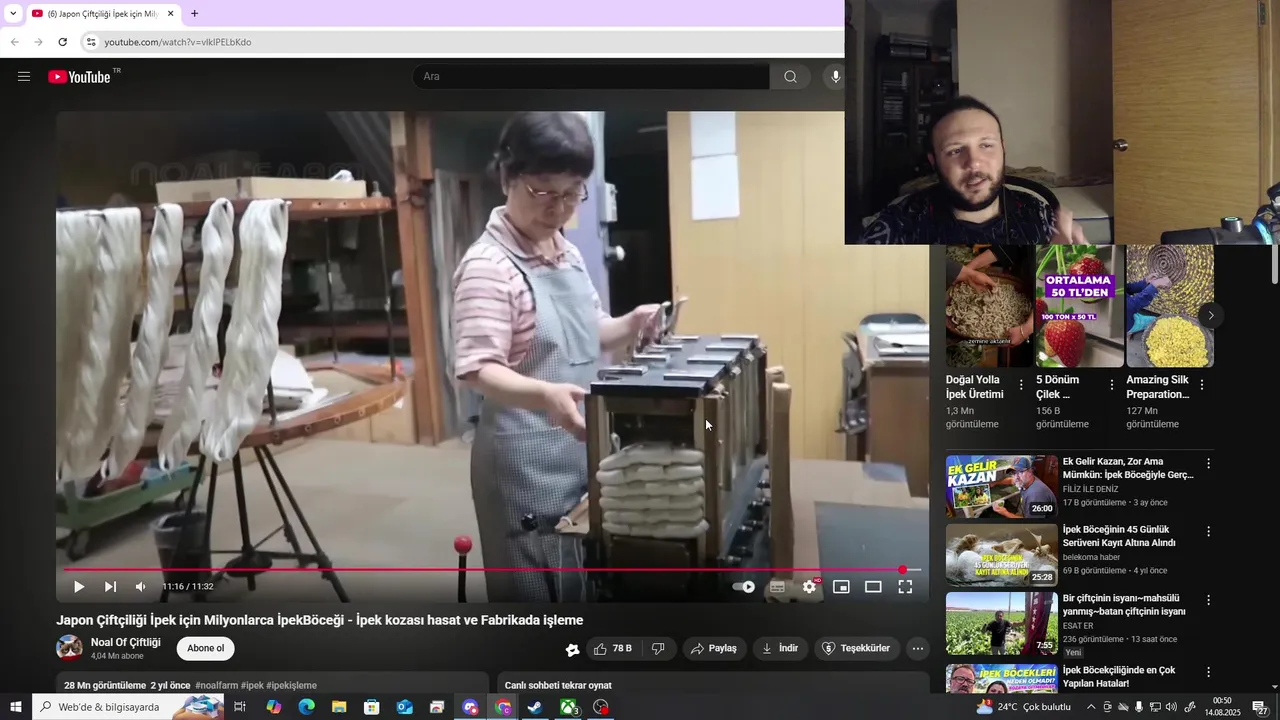This screenshot has height=720, width=1280.
Task: Like the video with 78 B likes
Action: 612,649
